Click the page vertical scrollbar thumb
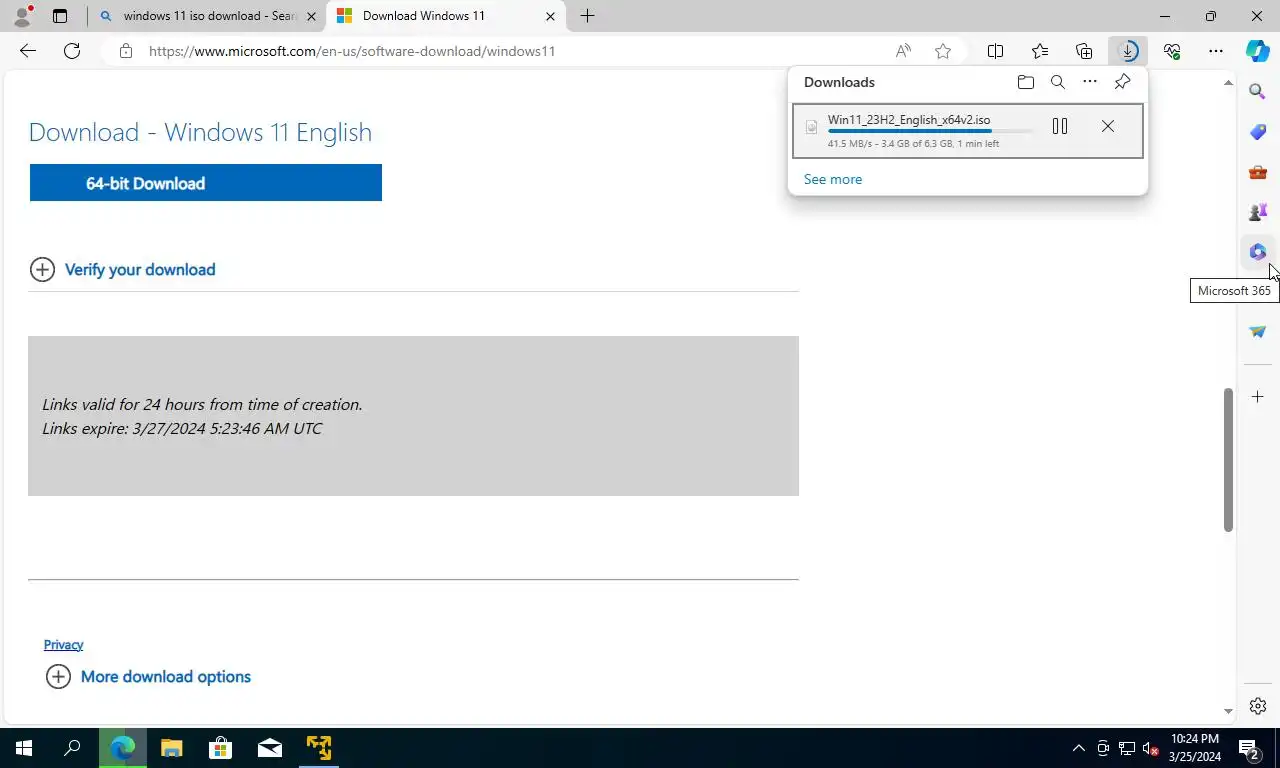The image size is (1280, 768). tap(1229, 459)
